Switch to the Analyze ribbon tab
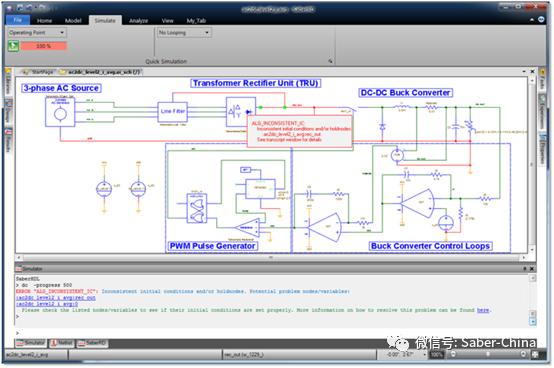The height and width of the screenshot is (368, 554). click(138, 20)
